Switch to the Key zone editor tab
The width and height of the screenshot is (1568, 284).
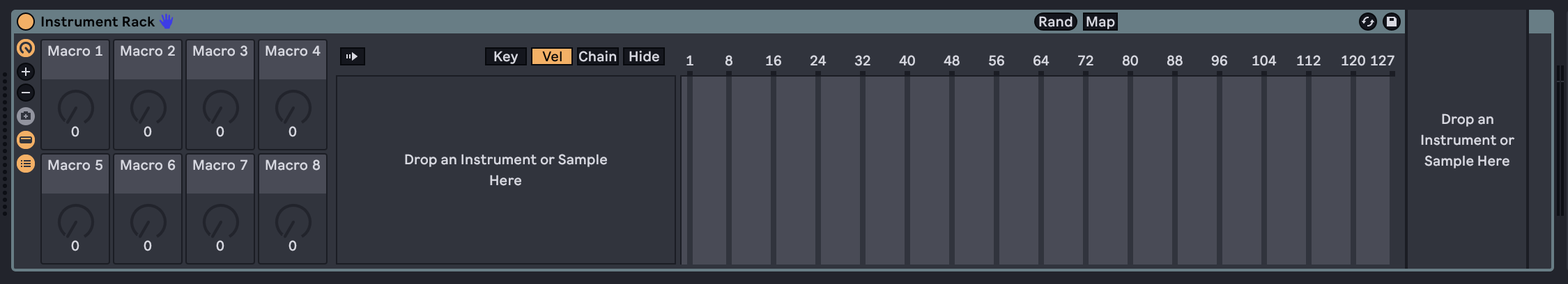coord(506,56)
